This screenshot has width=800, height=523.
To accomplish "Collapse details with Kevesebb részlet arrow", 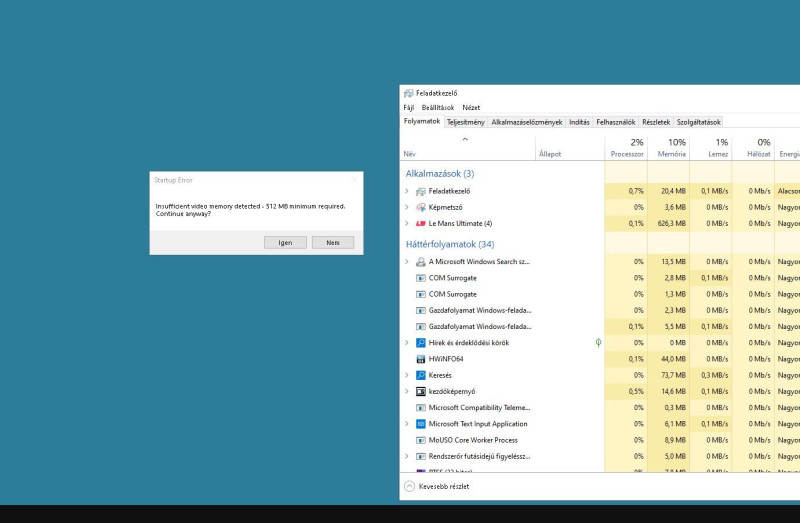I will 409,486.
